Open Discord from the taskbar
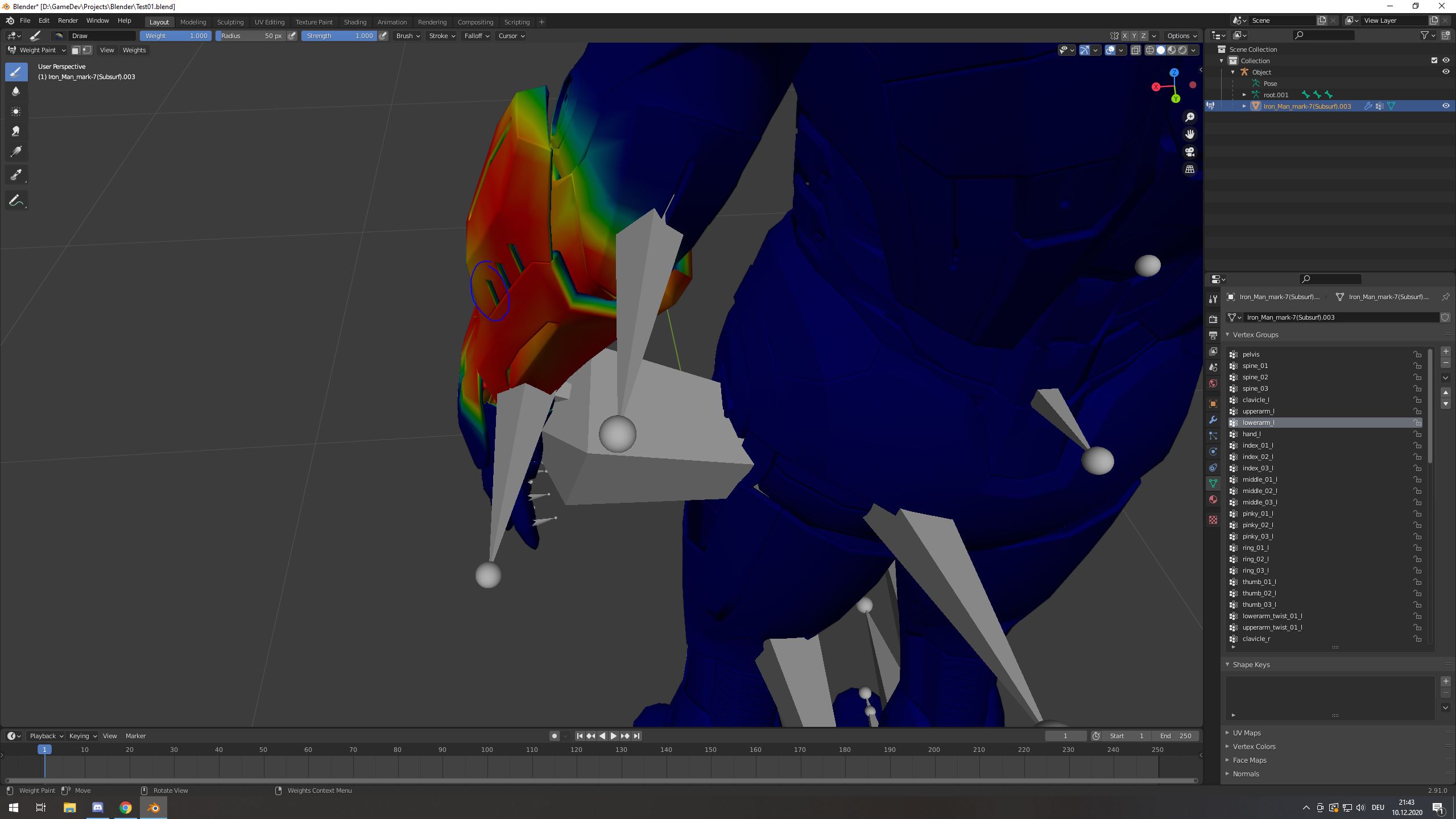The height and width of the screenshot is (819, 1456). coord(97,808)
